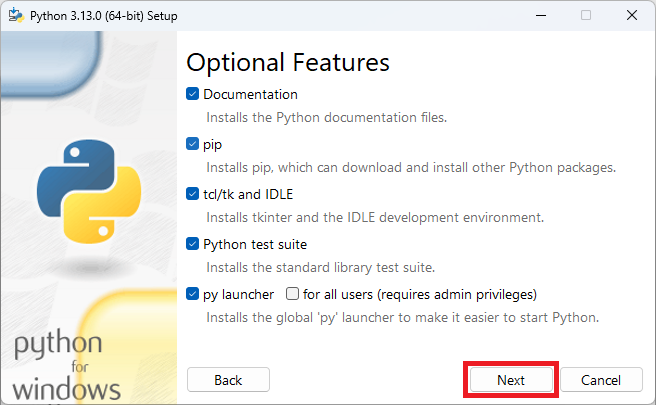The height and width of the screenshot is (405, 656).
Task: Cancel the Python setup
Action: click(x=601, y=379)
